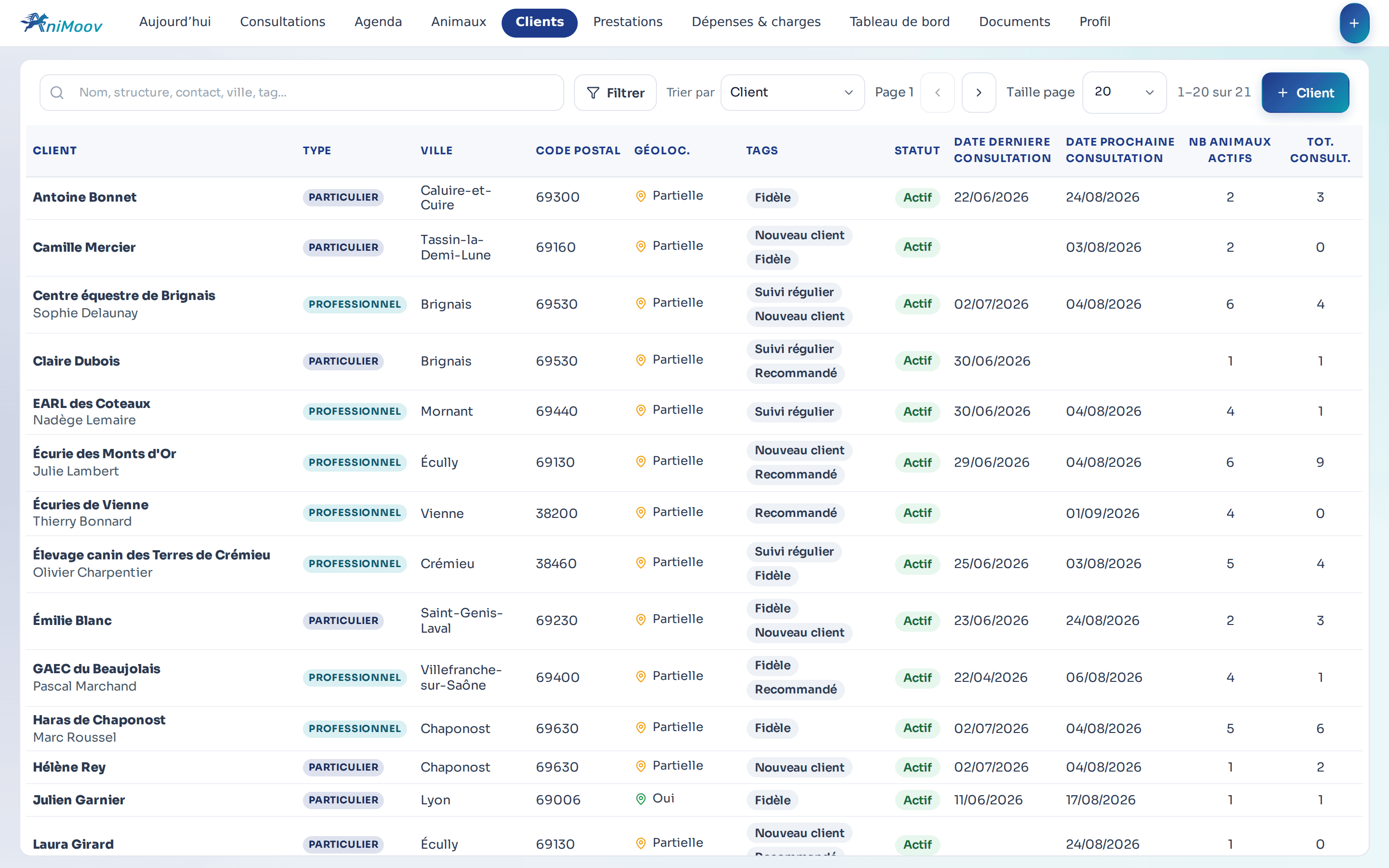Click geolocation pin for Écurie des Monts d'Or
Screen dimensions: 1389x868
pyautogui.click(x=641, y=461)
